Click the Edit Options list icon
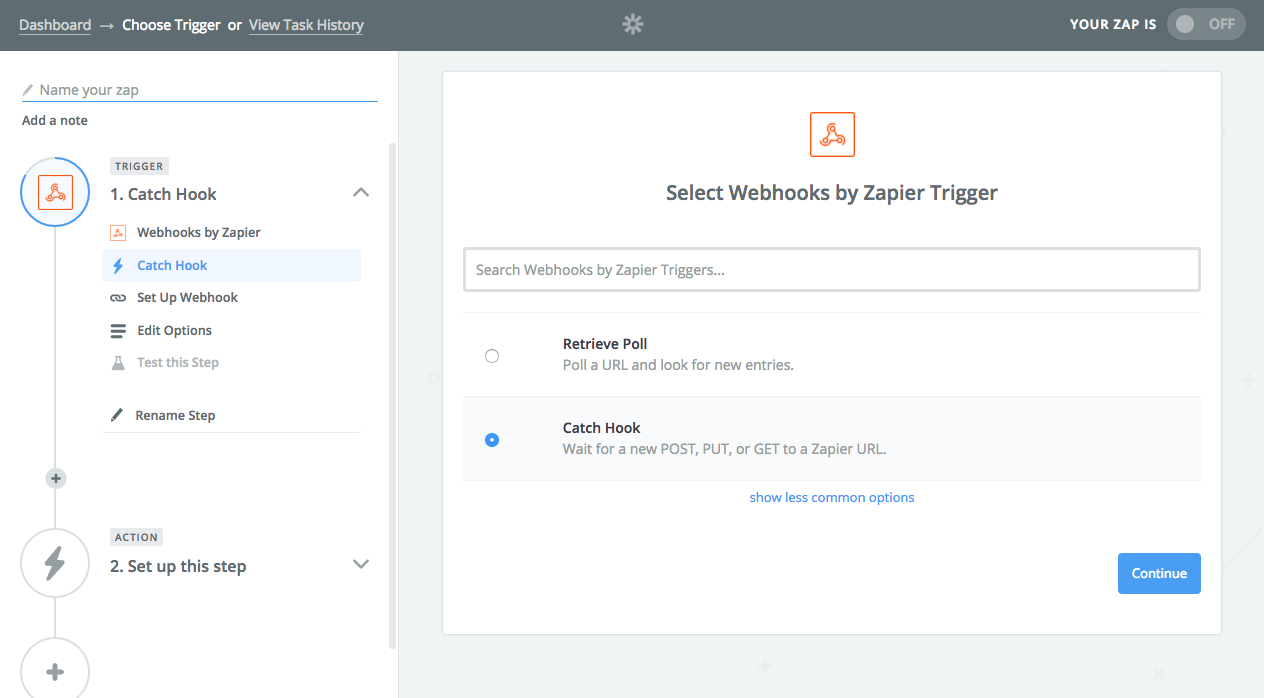The height and width of the screenshot is (698, 1264). [120, 330]
